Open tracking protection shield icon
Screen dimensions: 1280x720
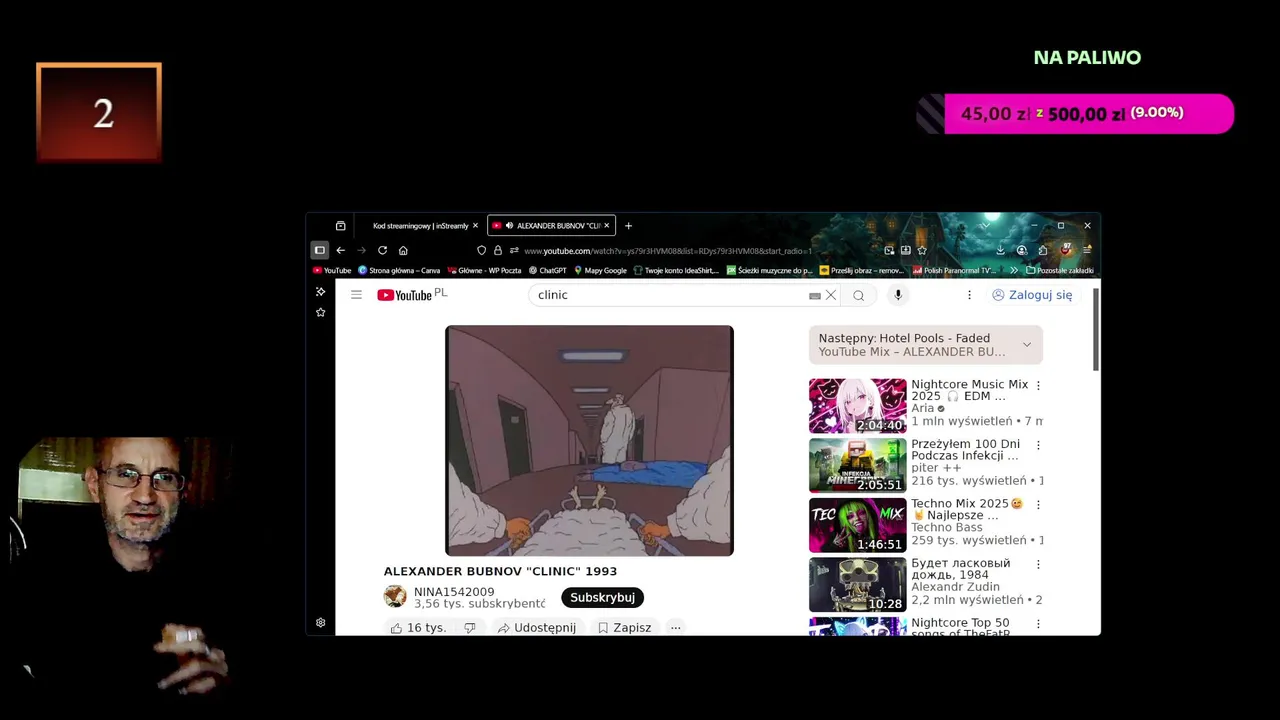pos(481,250)
